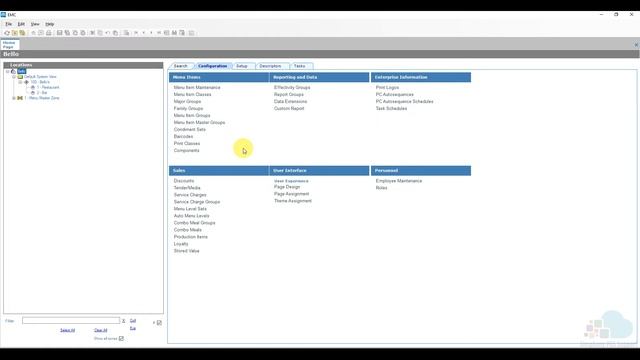Open Service Charge Groups
Viewport: 640px width, 360px height.
click(197, 202)
